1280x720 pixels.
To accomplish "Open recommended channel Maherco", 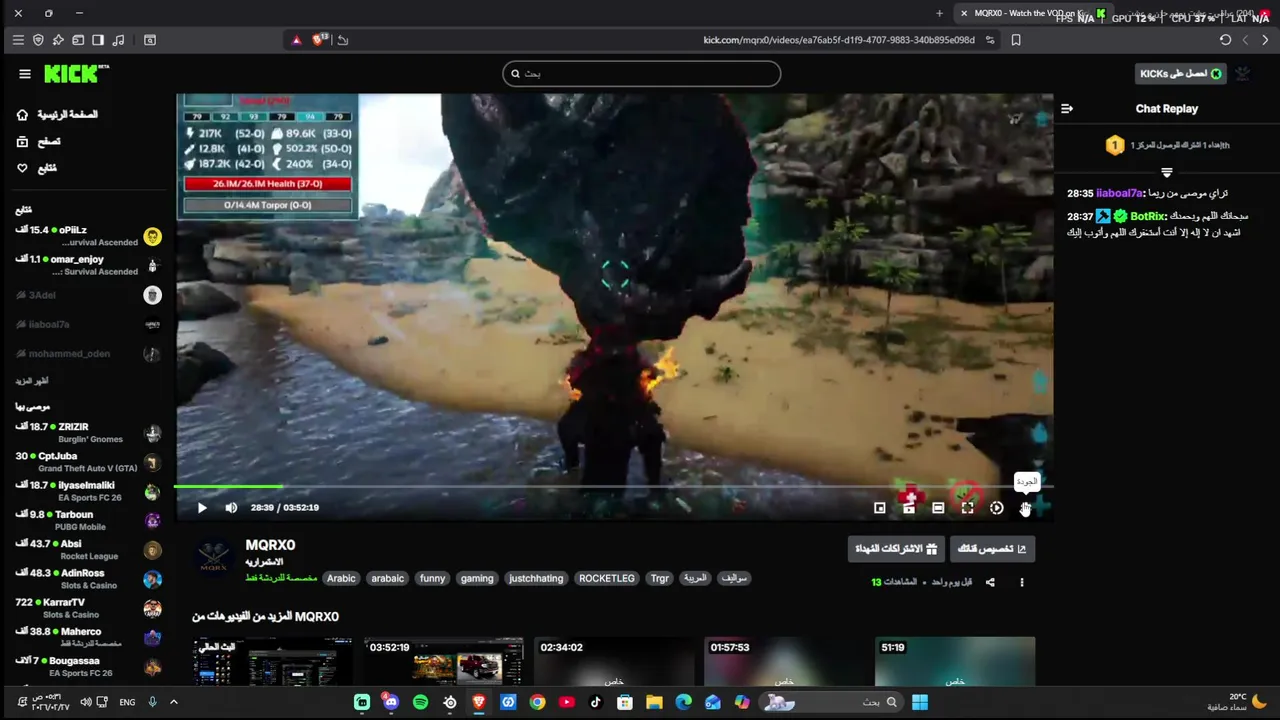I will pos(88,637).
